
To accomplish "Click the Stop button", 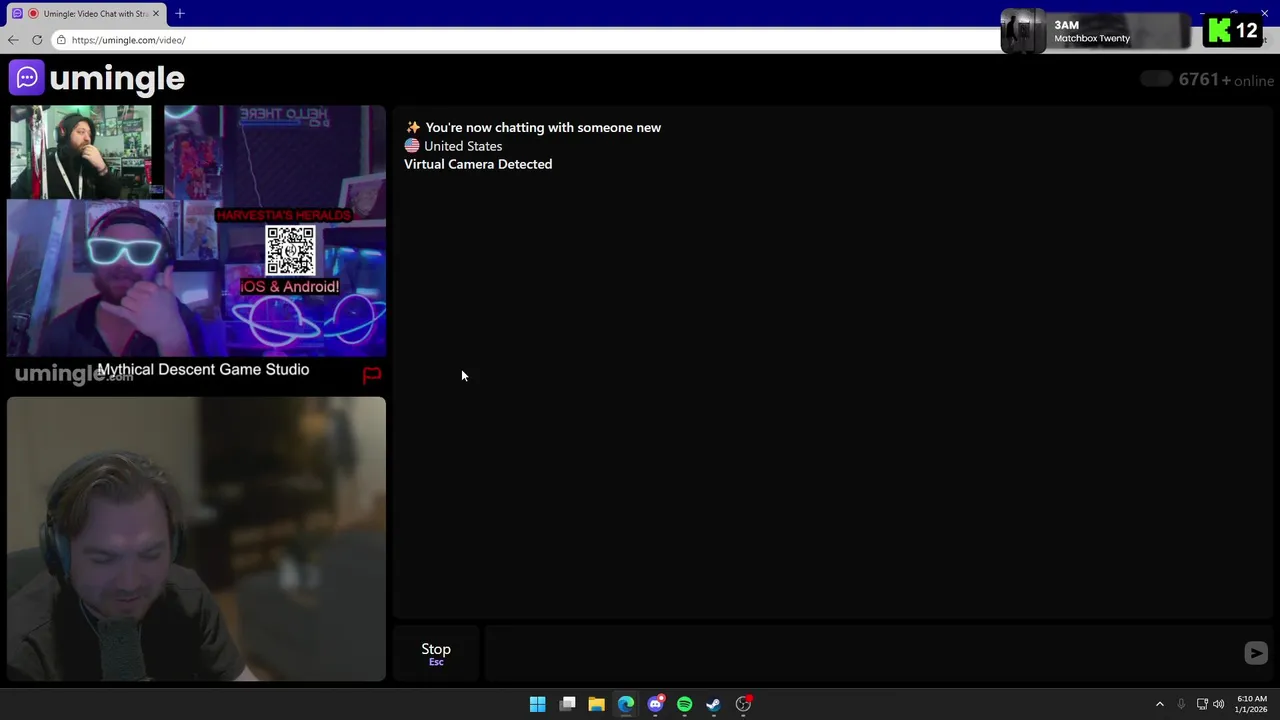I will [x=436, y=653].
